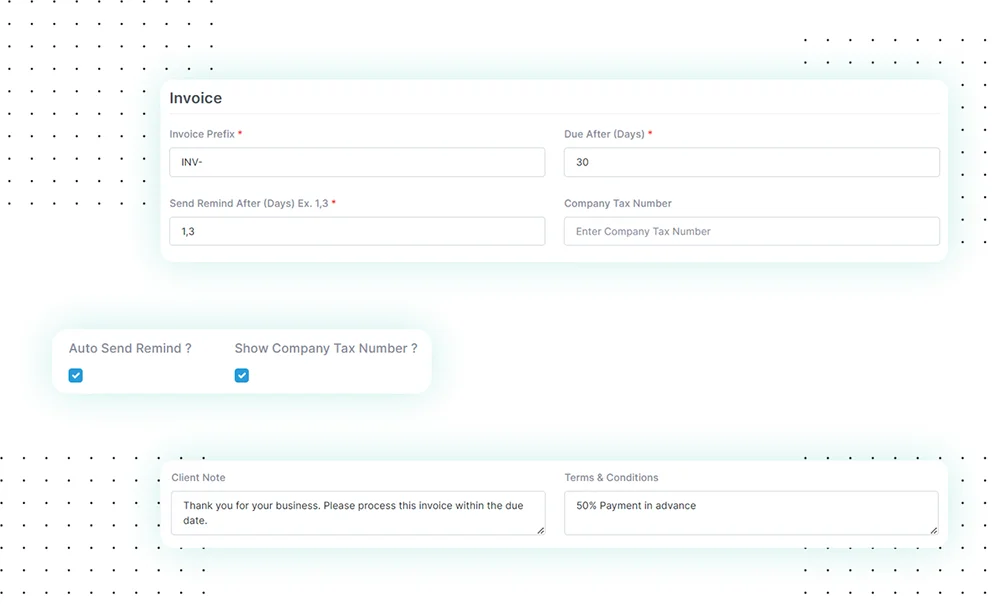
Task: Select the INV- prefix text
Action: 192,162
